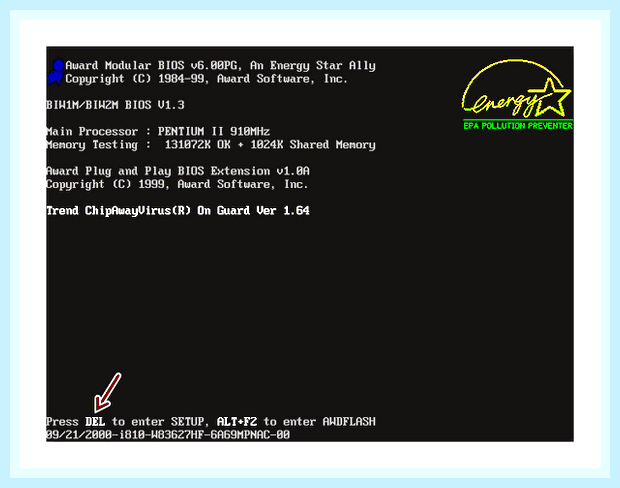Click the 'BIW1M/BIW2M BIOS V1.3' text
620x488 pixels.
point(115,105)
